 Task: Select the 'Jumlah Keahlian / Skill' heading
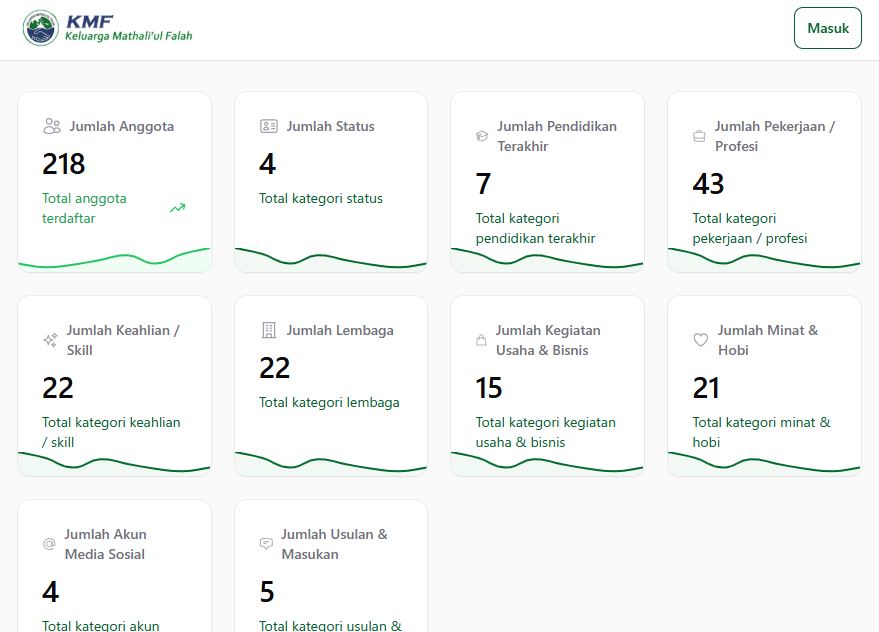(x=123, y=340)
